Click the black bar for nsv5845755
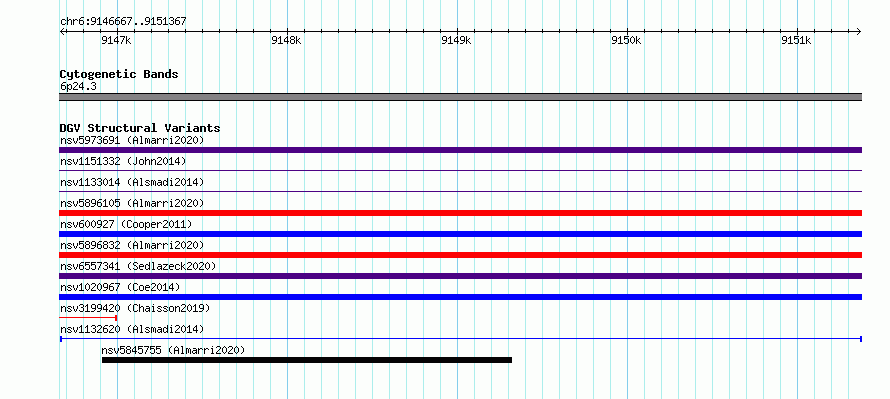The width and height of the screenshot is (890, 399). 307,360
